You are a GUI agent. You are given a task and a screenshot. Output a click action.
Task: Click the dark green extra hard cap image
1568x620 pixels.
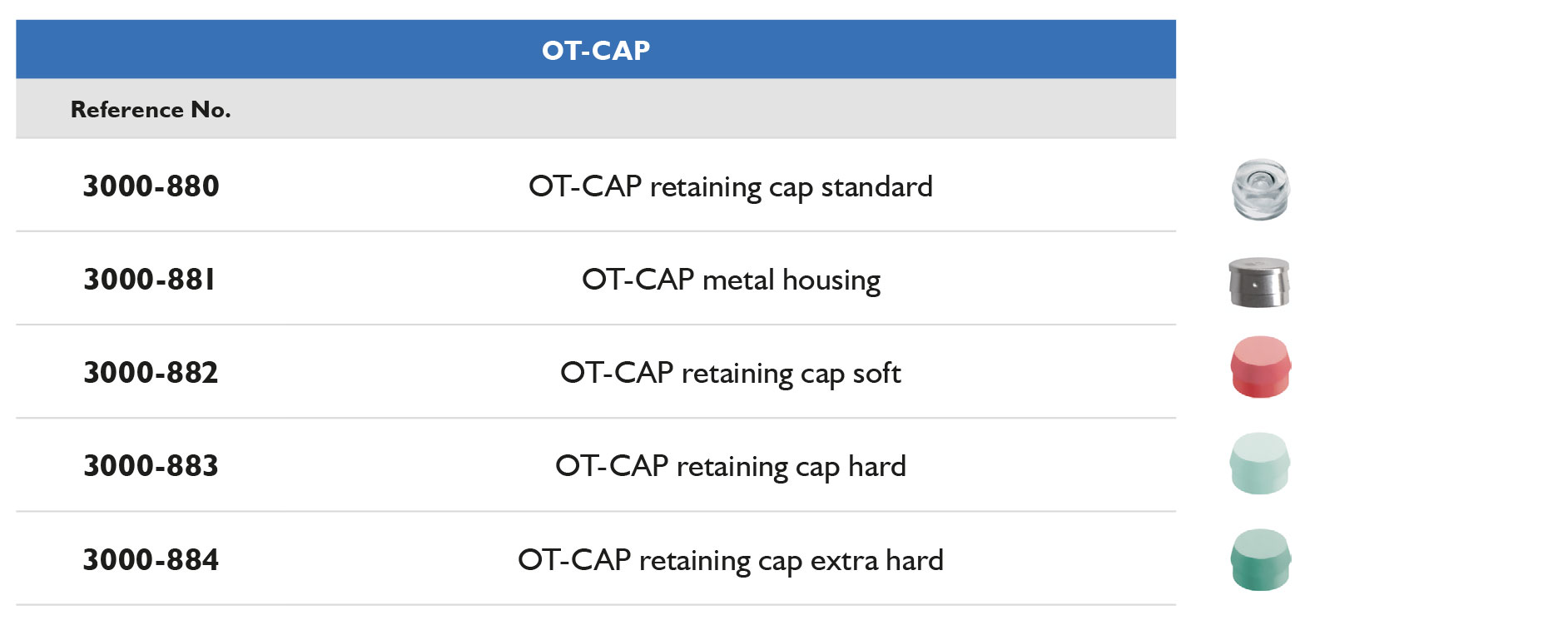pos(1260,559)
